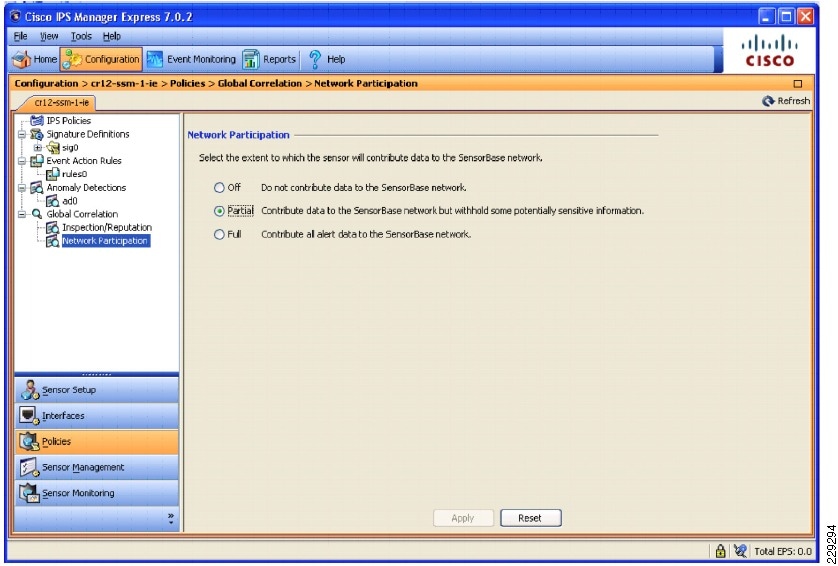Viewport: 838px width, 566px height.
Task: Open the View menu
Action: tap(49, 36)
